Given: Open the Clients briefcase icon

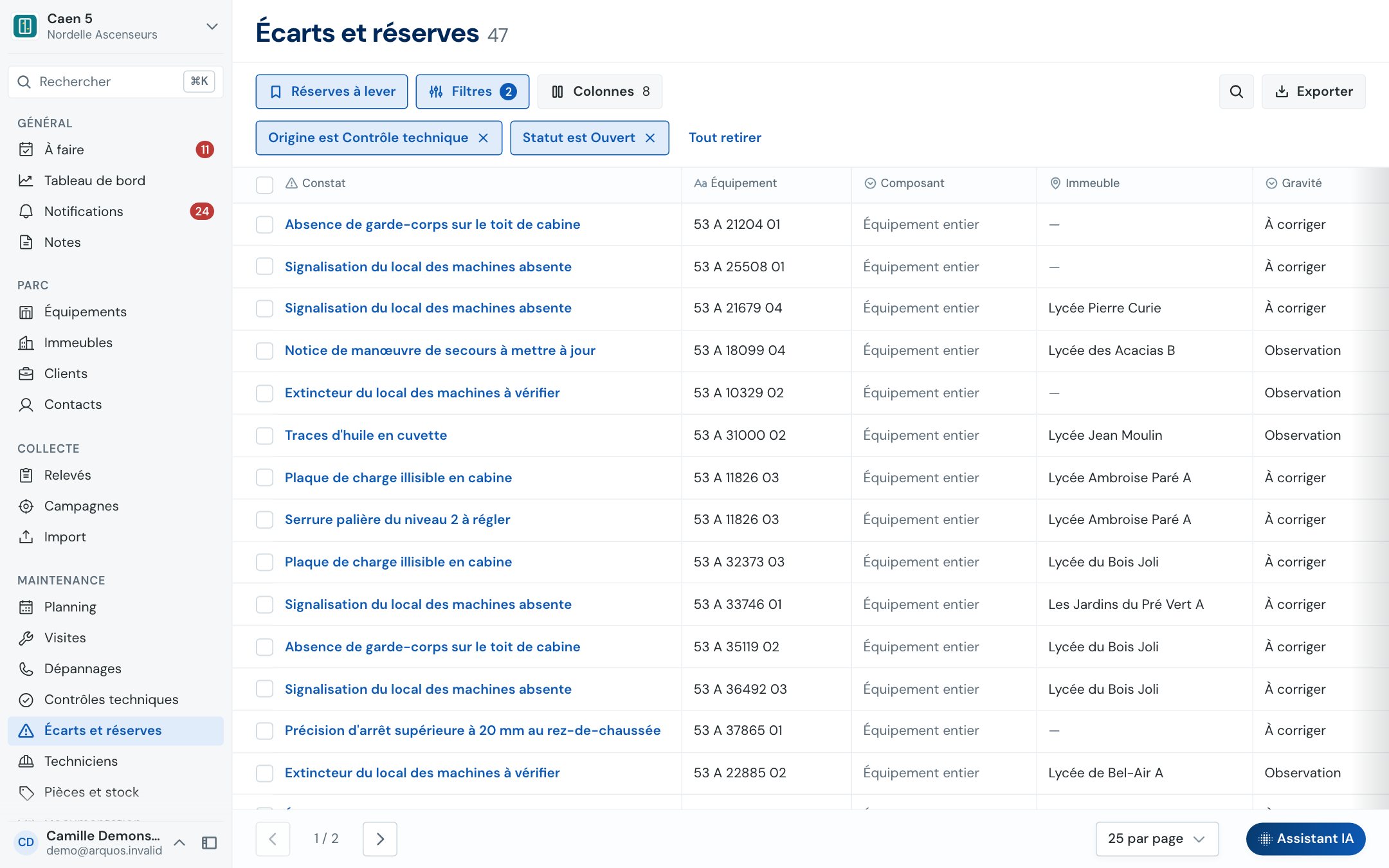Looking at the screenshot, I should (26, 374).
